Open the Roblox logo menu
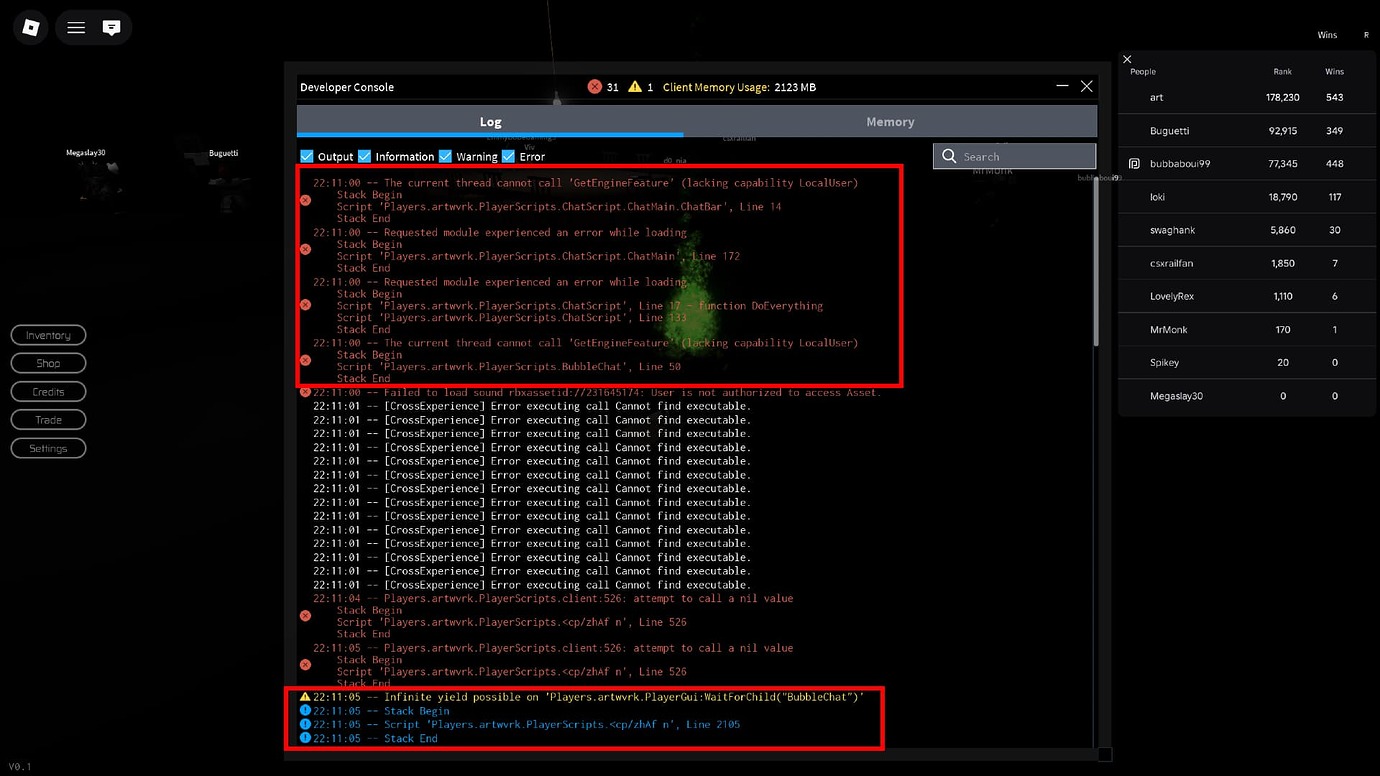This screenshot has height=776, width=1380. tap(30, 27)
